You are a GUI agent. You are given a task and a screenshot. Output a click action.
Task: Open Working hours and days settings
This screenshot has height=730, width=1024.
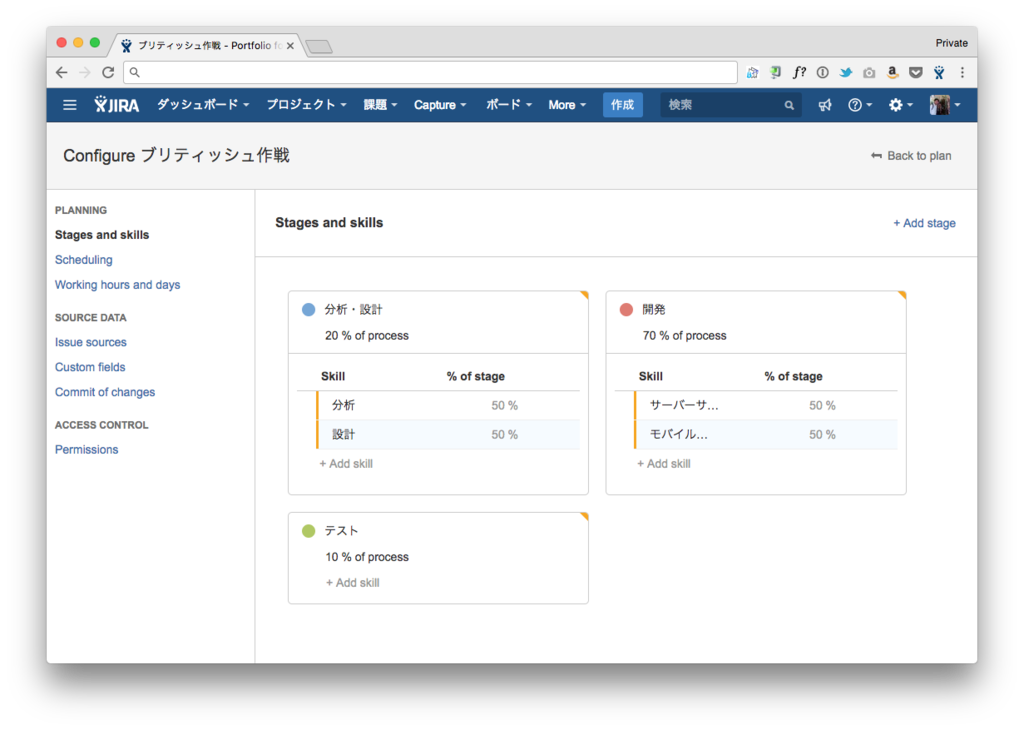[118, 285]
